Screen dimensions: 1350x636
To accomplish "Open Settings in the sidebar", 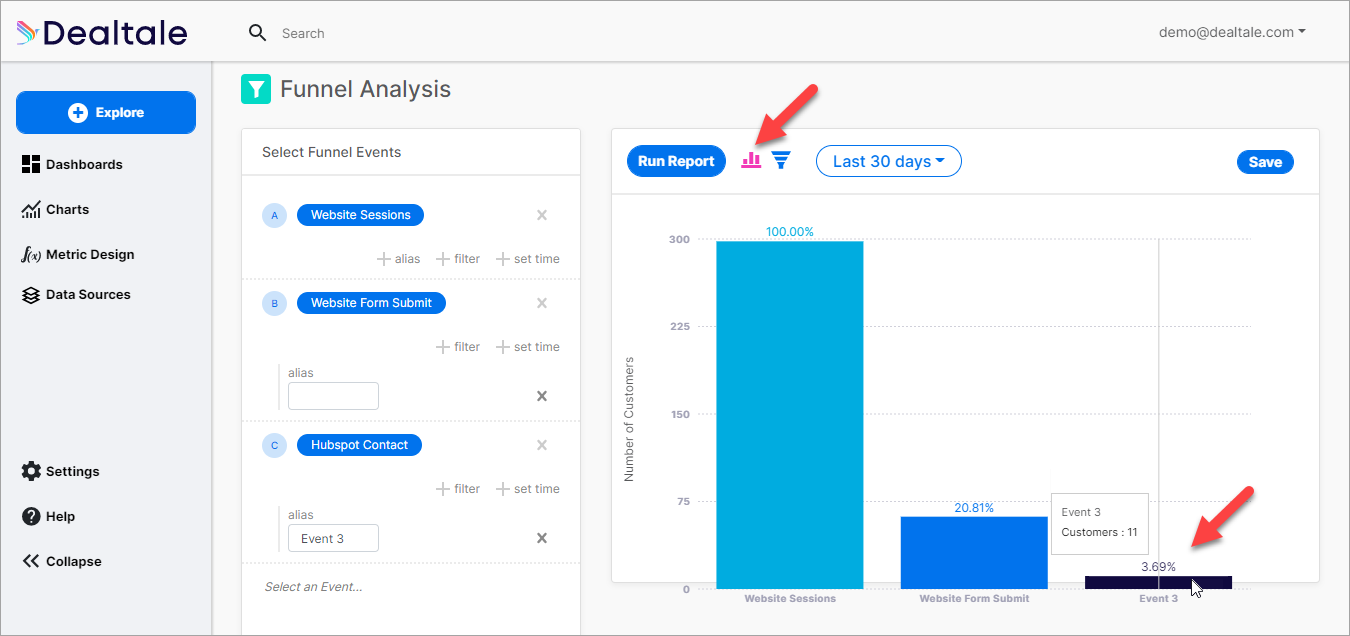I will coord(60,471).
